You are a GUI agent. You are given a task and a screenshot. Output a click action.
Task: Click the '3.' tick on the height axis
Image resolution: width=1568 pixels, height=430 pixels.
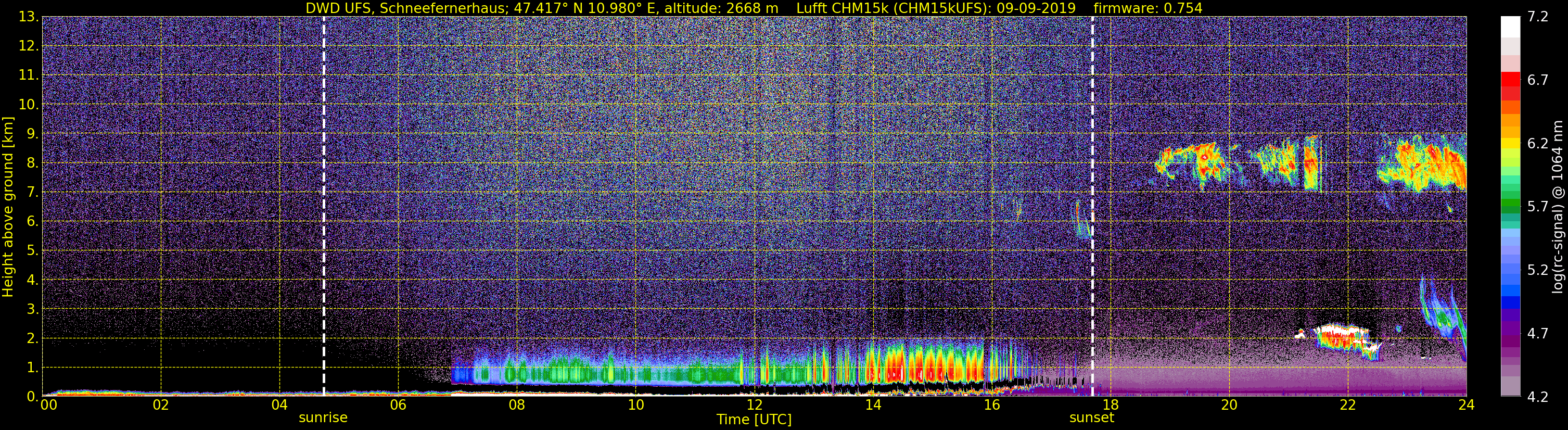point(32,309)
